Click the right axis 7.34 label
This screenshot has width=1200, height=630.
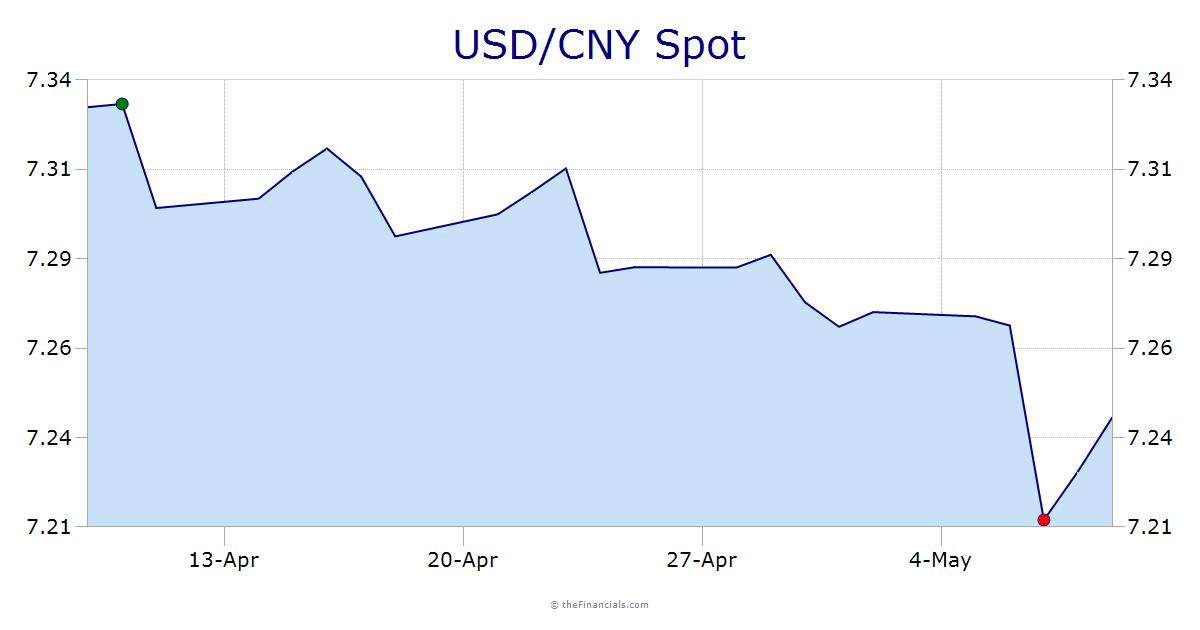point(1150,80)
